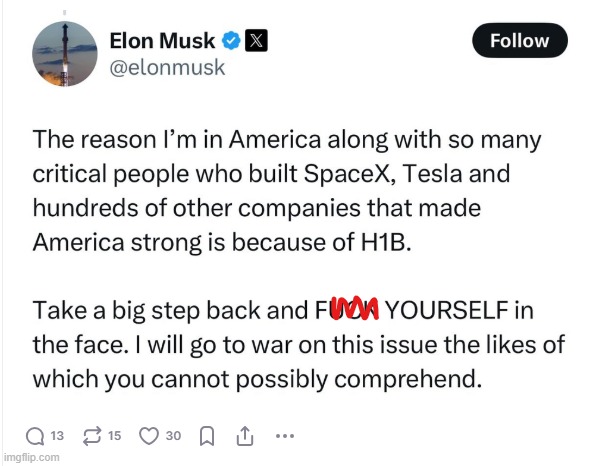Open the rocket profile avatar picture
Screen dimensions: 608x466
coord(66,54)
